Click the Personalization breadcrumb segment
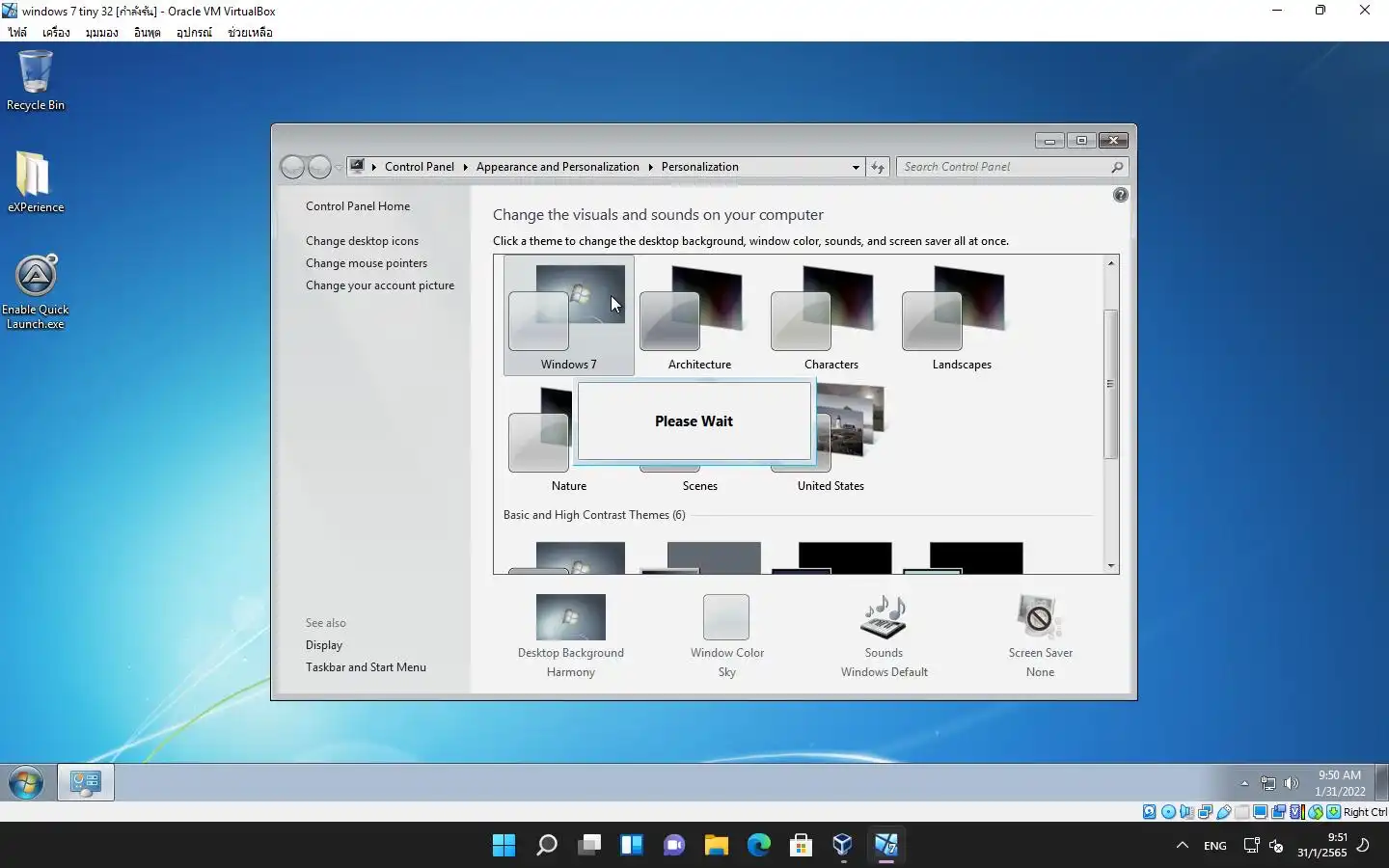The image size is (1389, 868). point(700,167)
